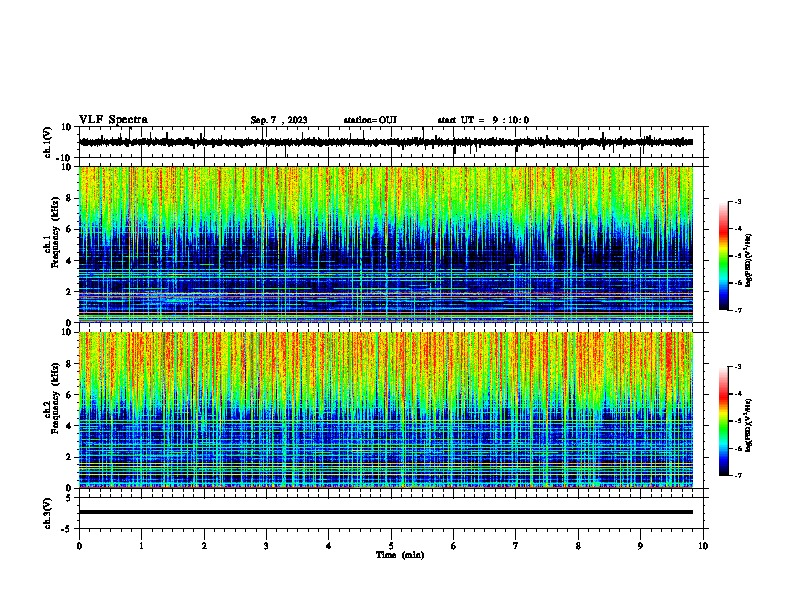Screen dimensions: 792x612
Task: Click the "Time (min)" axis label
Action: click(x=400, y=555)
